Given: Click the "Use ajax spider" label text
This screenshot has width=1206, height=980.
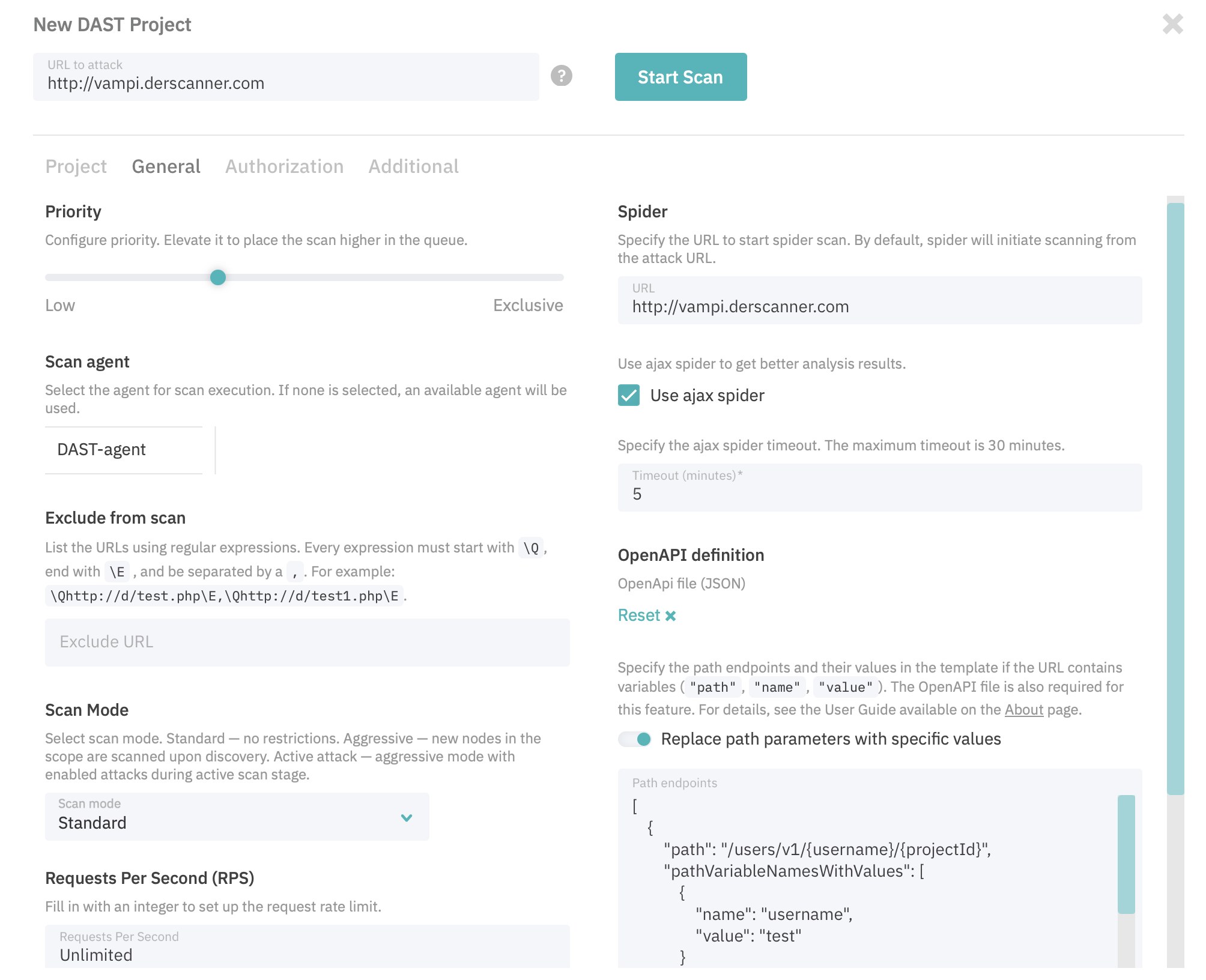Looking at the screenshot, I should tap(707, 396).
